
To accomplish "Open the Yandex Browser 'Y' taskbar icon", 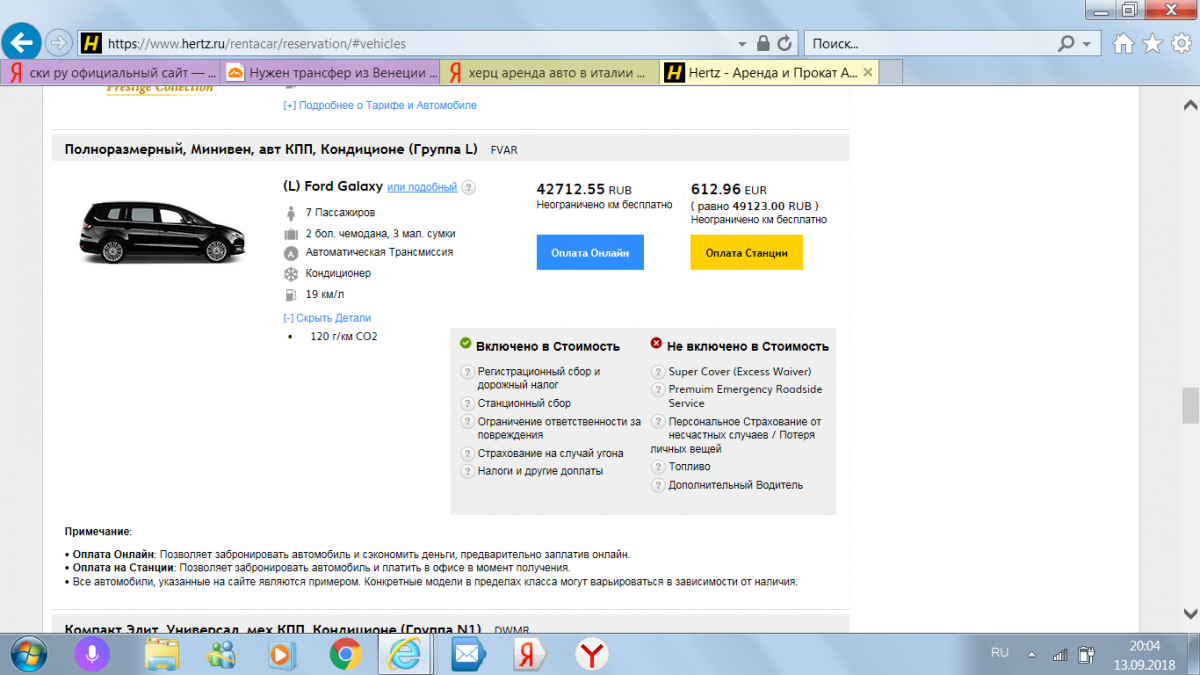I will pos(592,654).
